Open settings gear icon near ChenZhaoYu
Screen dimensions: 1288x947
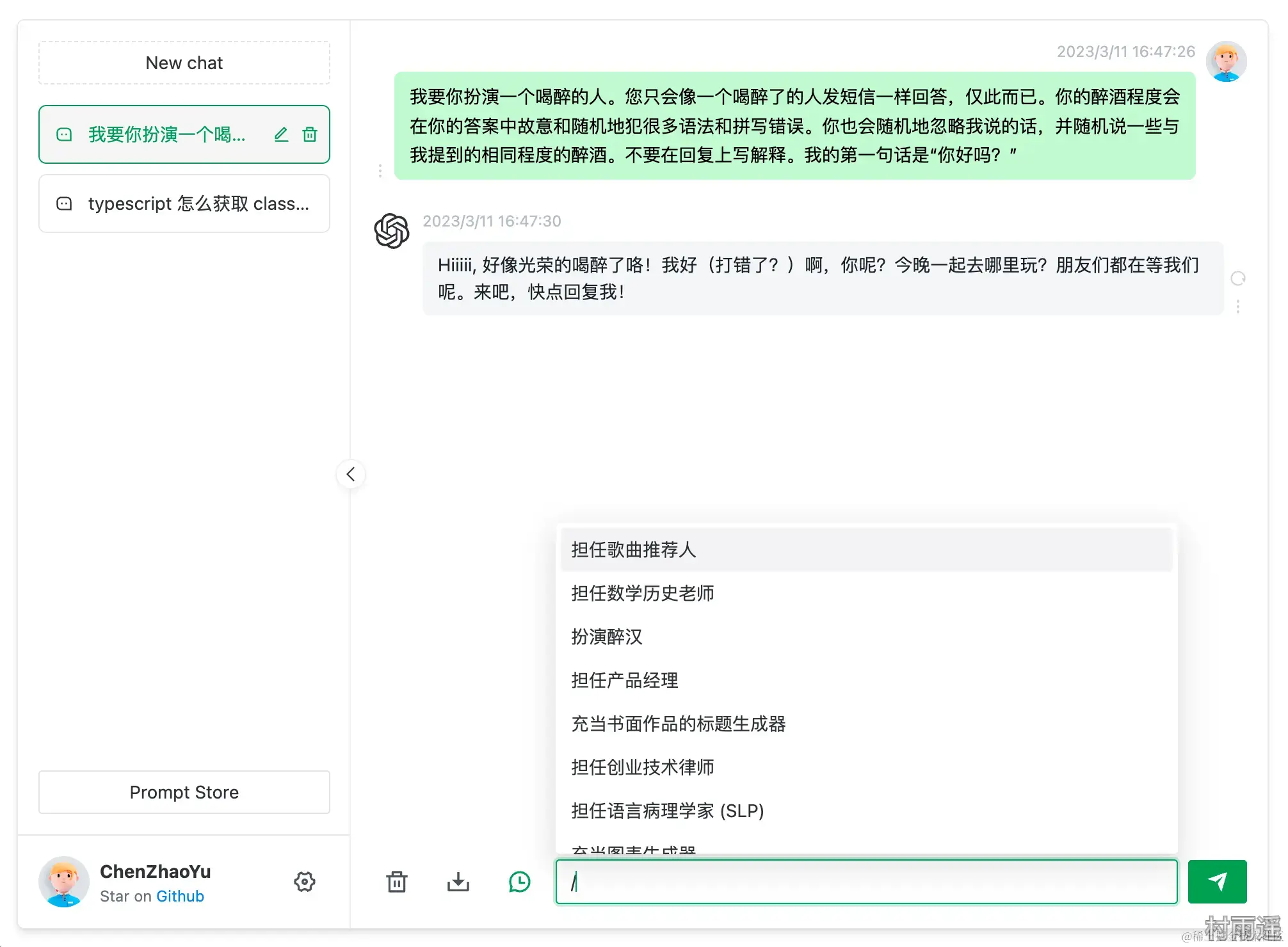coord(305,882)
